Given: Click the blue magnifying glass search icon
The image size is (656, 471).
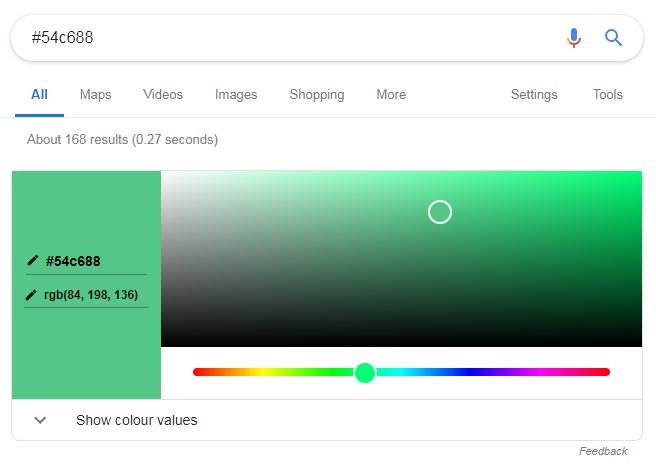Looking at the screenshot, I should (x=613, y=38).
